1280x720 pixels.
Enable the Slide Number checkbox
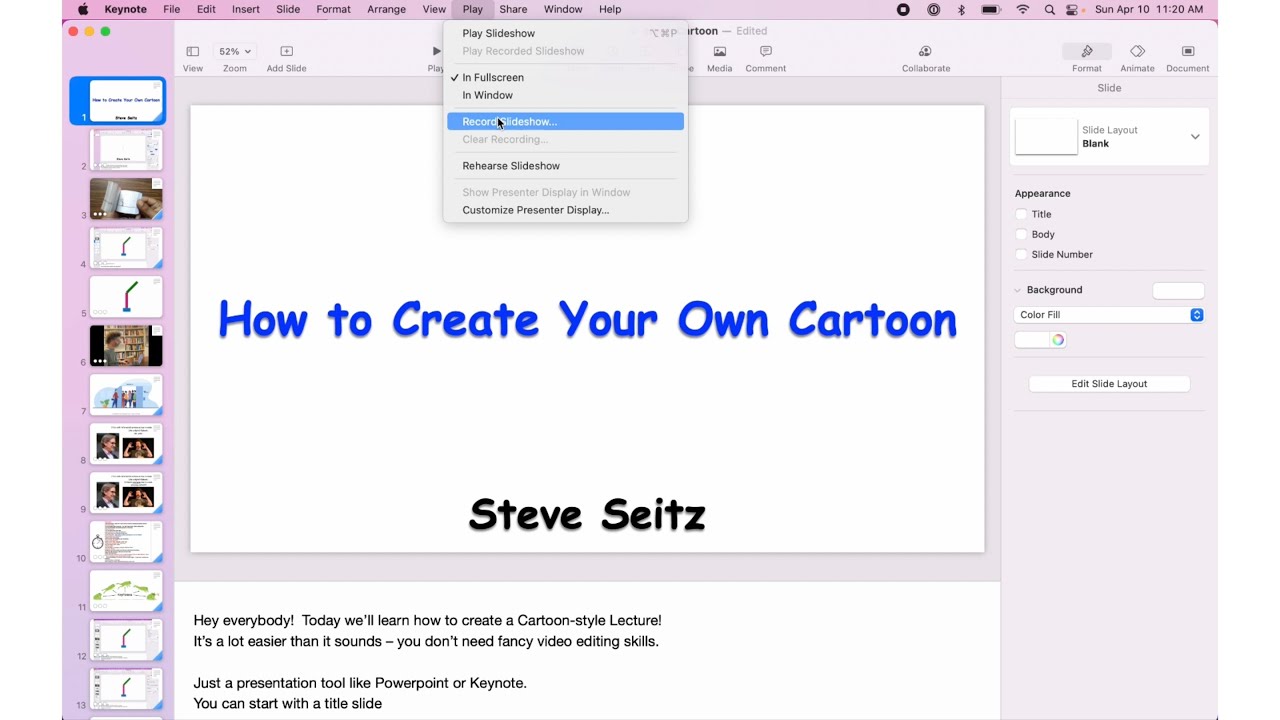click(x=1021, y=254)
